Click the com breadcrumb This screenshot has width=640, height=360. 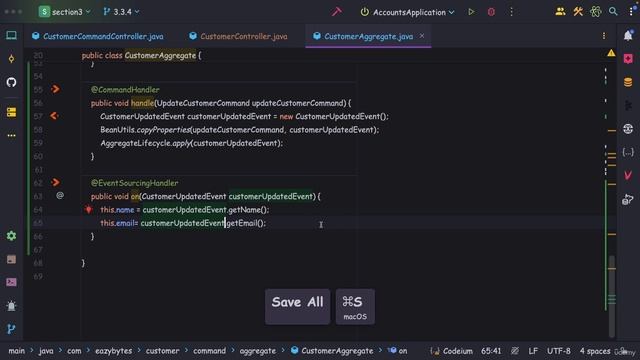[74, 351]
